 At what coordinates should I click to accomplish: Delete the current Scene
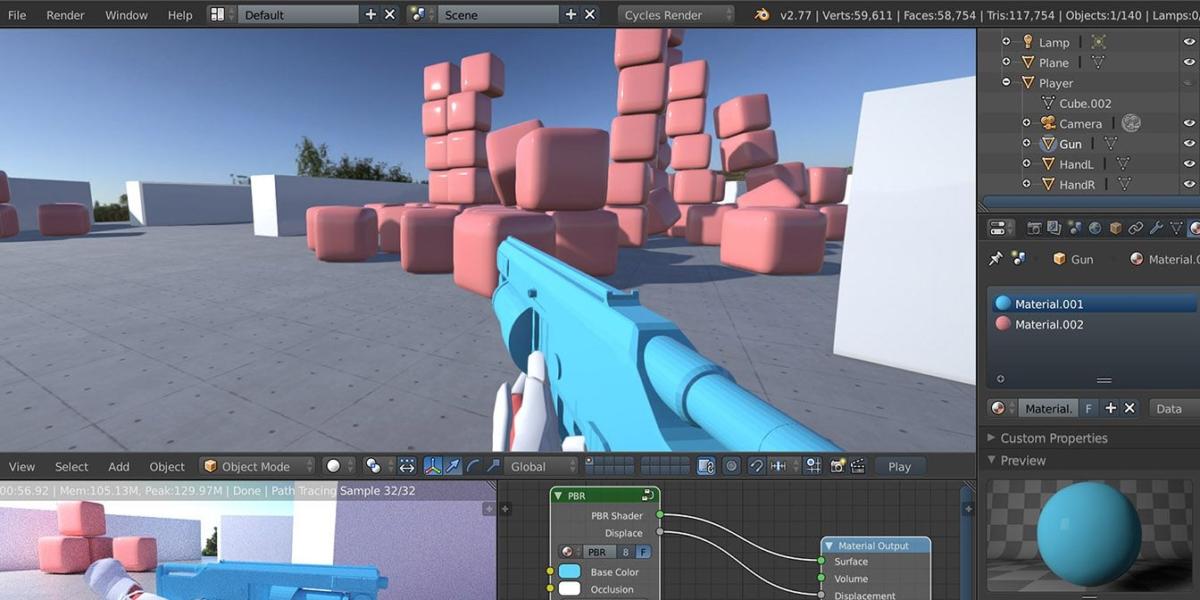[x=590, y=15]
